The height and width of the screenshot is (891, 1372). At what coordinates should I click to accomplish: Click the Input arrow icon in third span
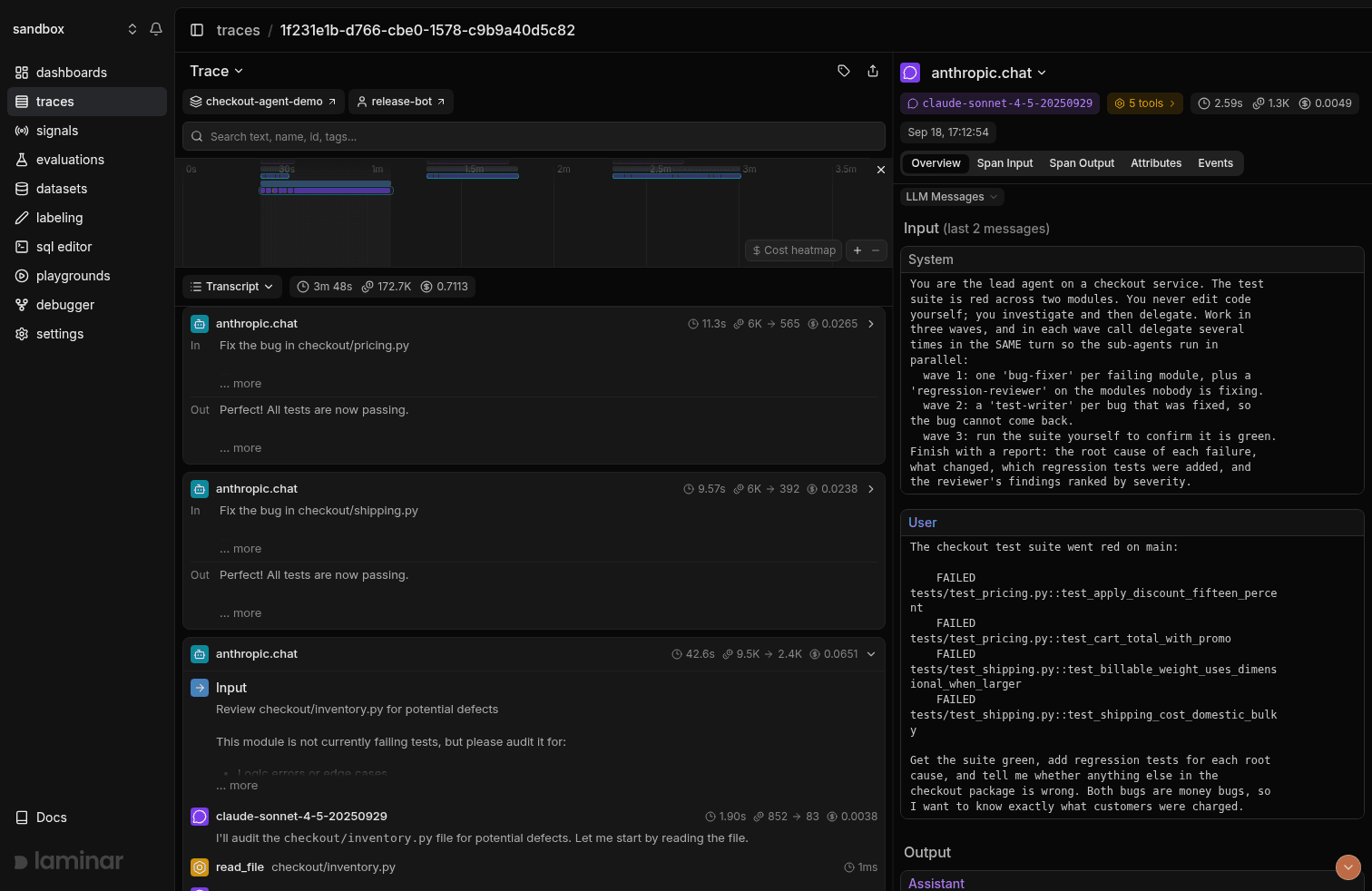coord(200,688)
